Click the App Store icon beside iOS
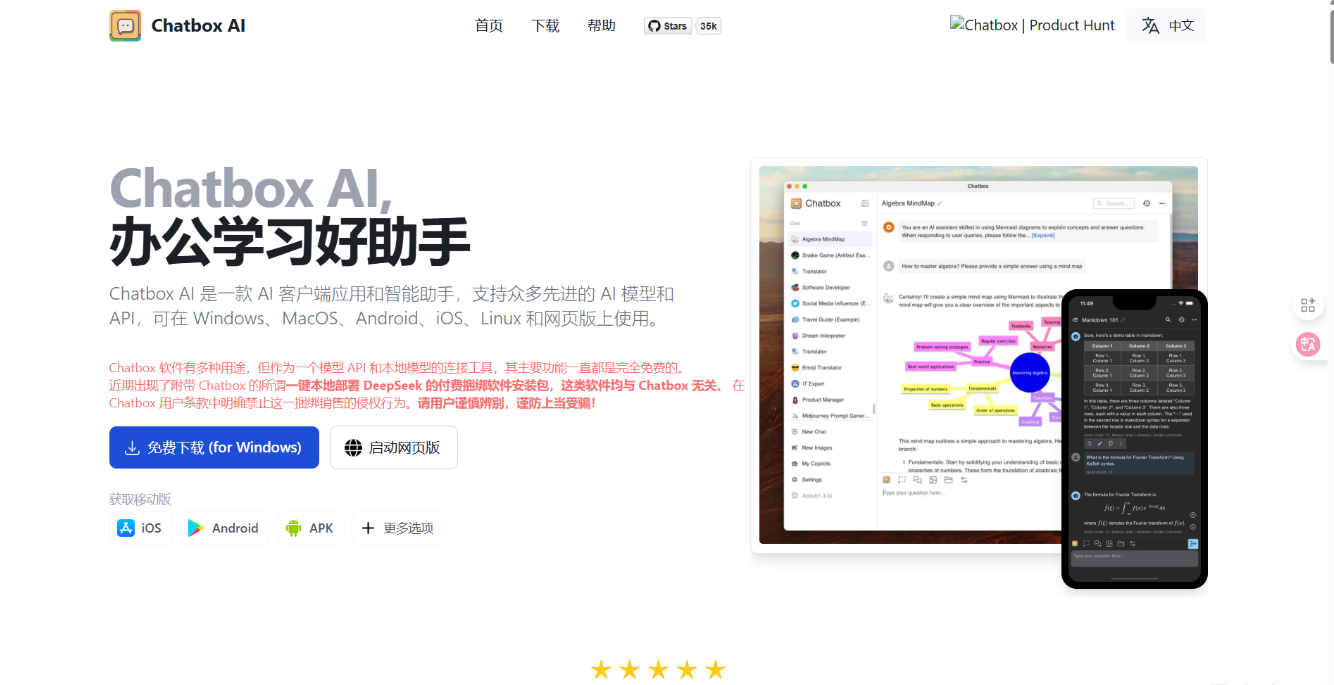This screenshot has height=685, width=1334. coord(126,528)
